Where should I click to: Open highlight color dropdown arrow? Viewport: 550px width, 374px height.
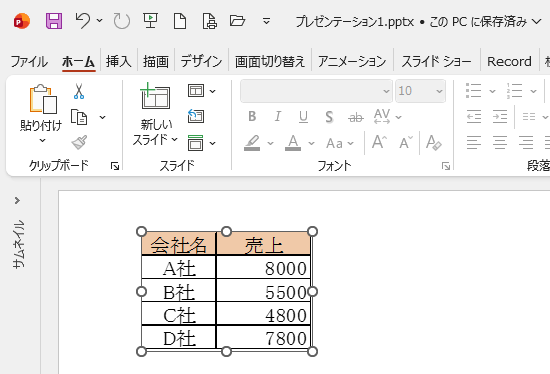[270, 143]
